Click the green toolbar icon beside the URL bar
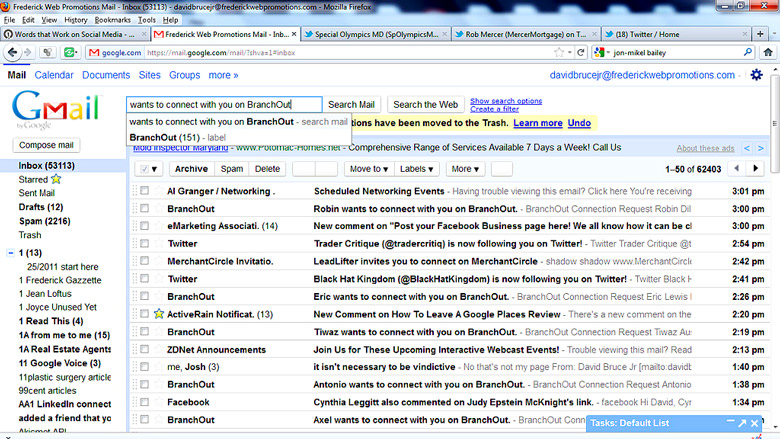This screenshot has height=439, width=780. [x=70, y=52]
